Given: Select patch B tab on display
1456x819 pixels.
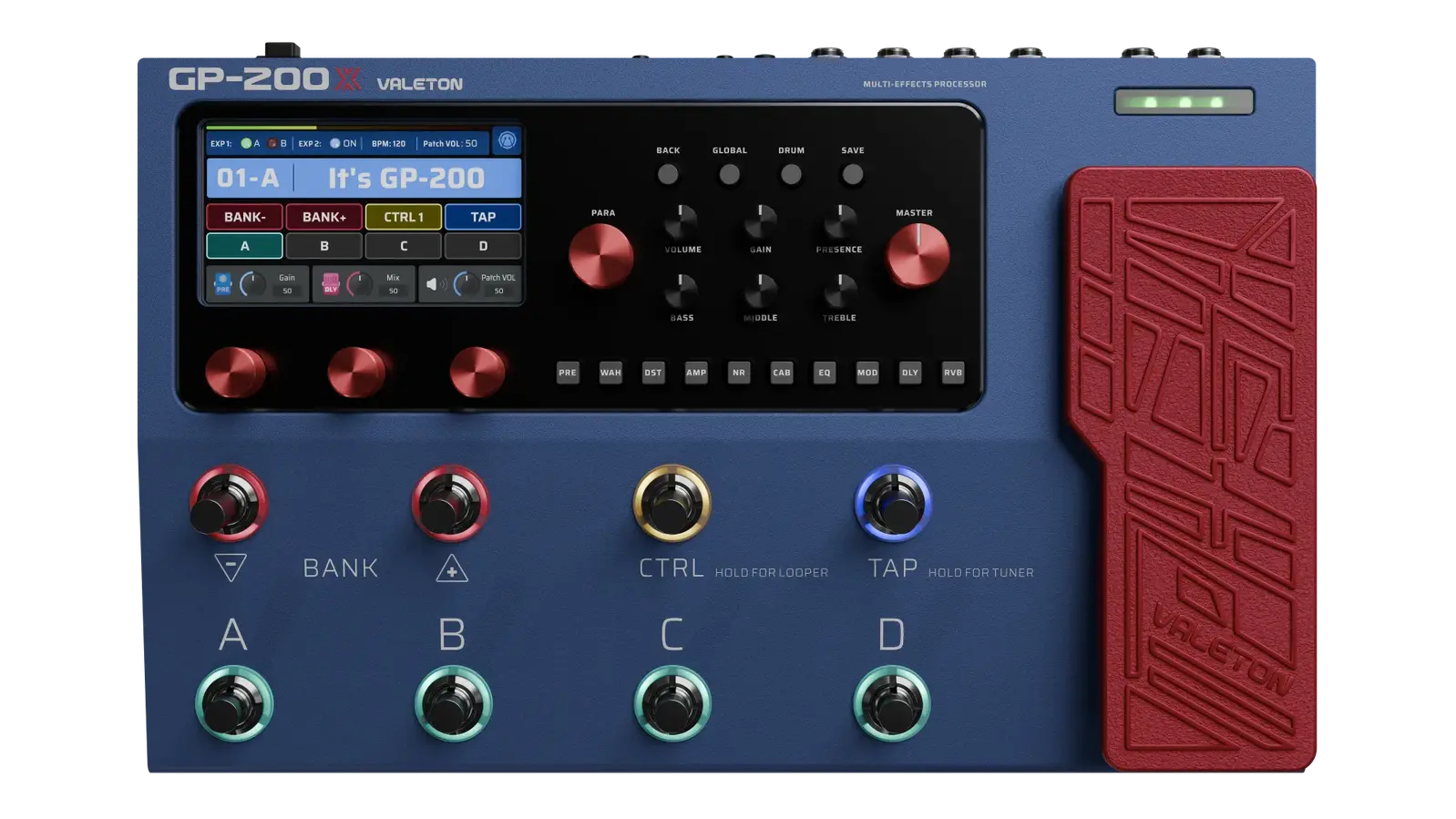Looking at the screenshot, I should click(324, 246).
